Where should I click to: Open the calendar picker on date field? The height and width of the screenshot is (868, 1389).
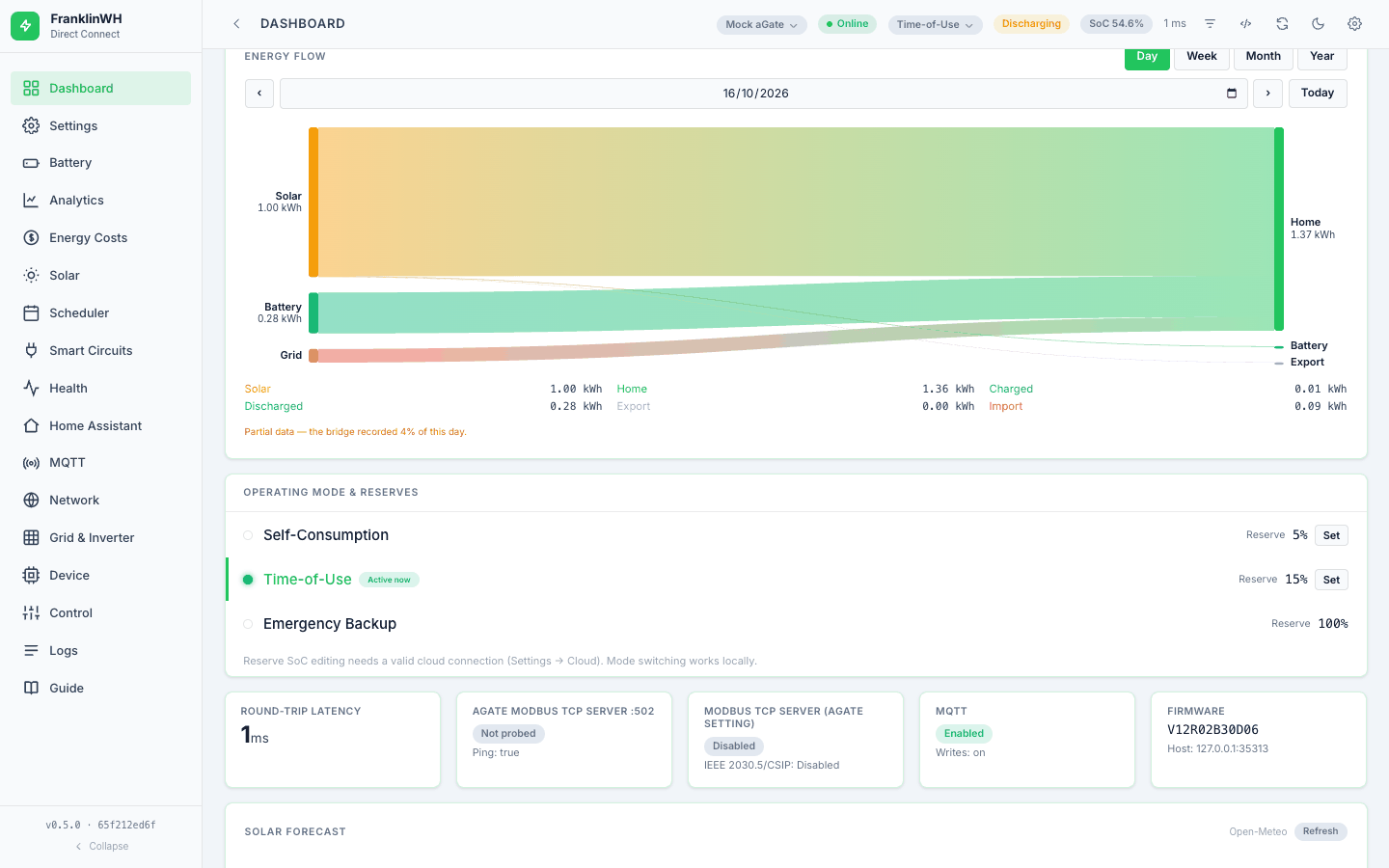click(x=1232, y=94)
